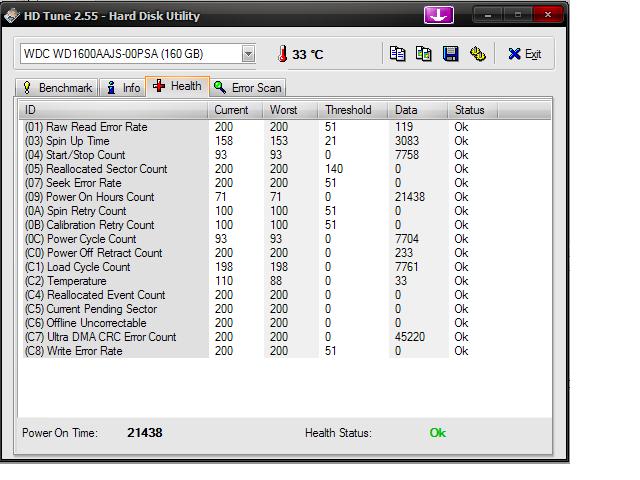
Task: Click the thermometer temperature icon
Action: point(282,54)
